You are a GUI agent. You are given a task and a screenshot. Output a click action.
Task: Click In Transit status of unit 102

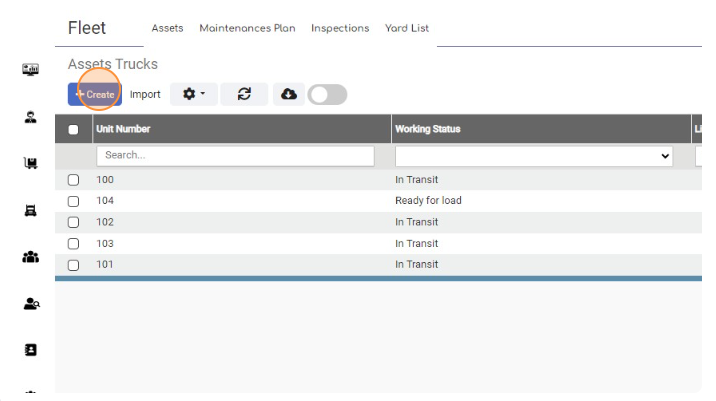pos(416,222)
